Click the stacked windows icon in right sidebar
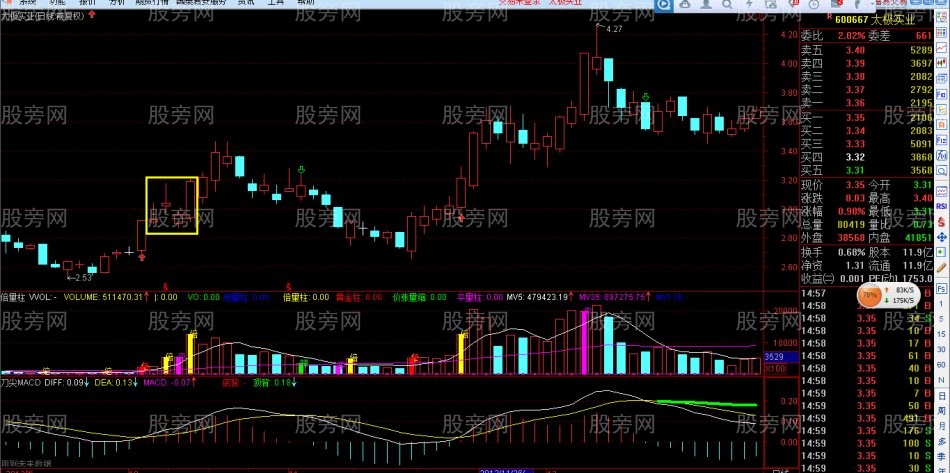This screenshot has height=473, width=950. pyautogui.click(x=942, y=78)
